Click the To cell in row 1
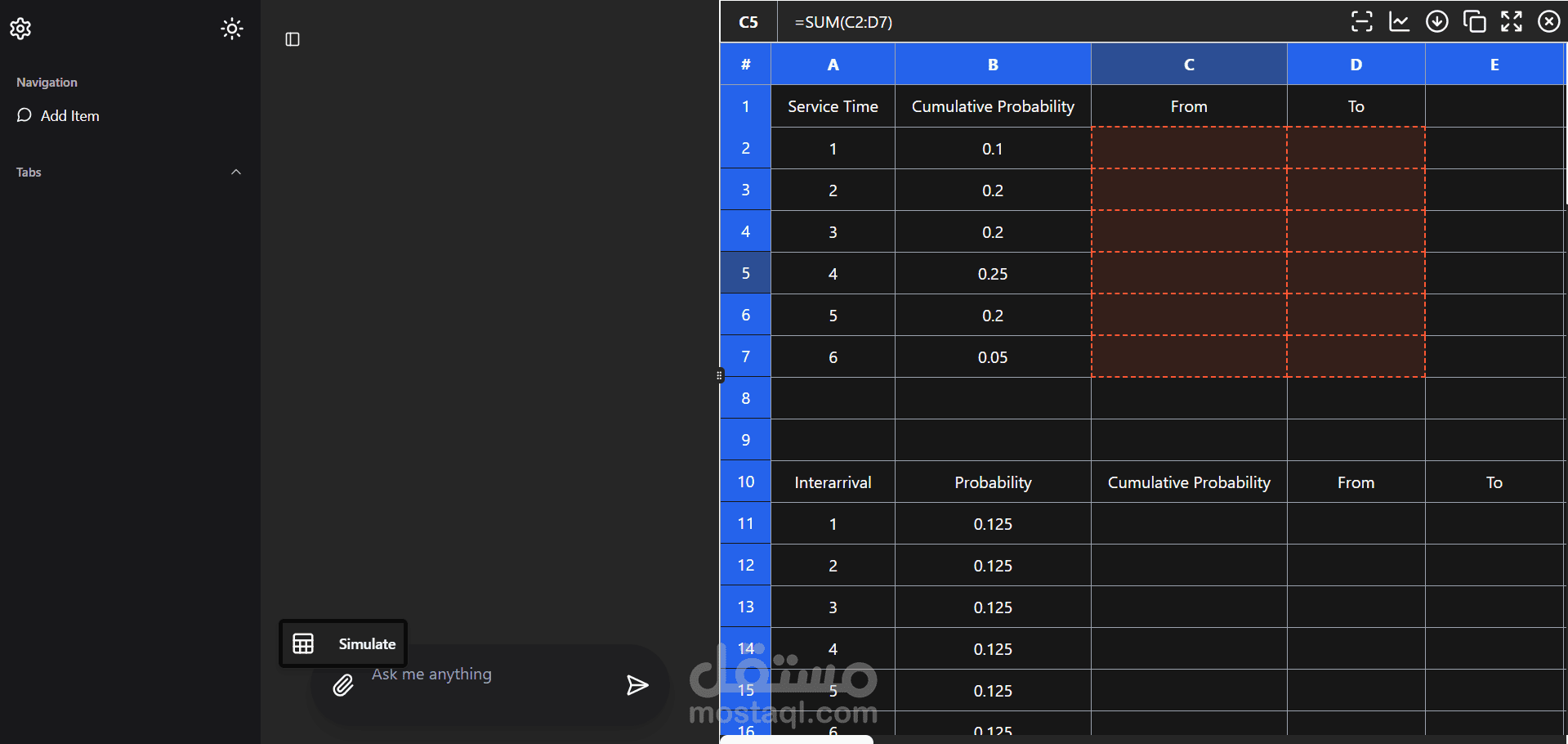Viewport: 1568px width, 744px height. [1356, 106]
